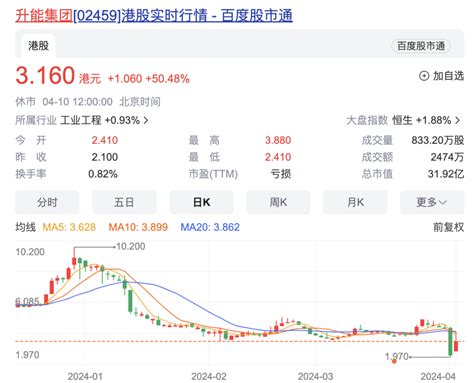Click the 2024-04 date label on chart axis

(438, 377)
